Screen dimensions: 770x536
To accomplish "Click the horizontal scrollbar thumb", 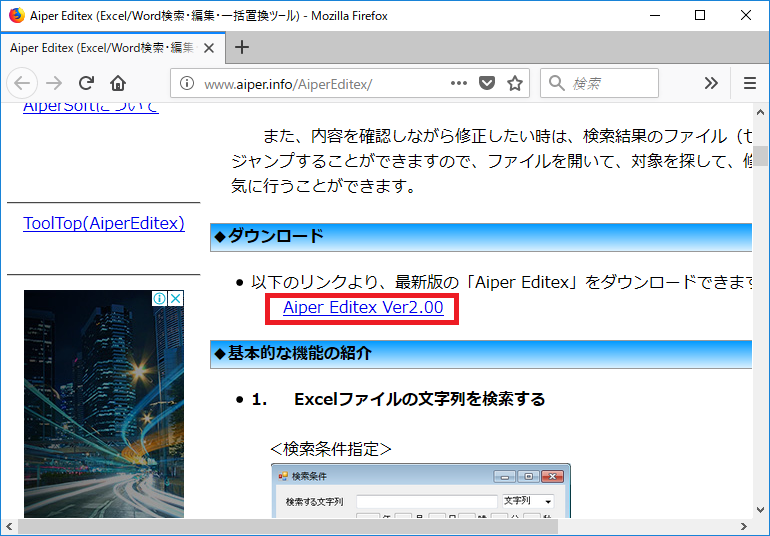I will pyautogui.click(x=288, y=526).
